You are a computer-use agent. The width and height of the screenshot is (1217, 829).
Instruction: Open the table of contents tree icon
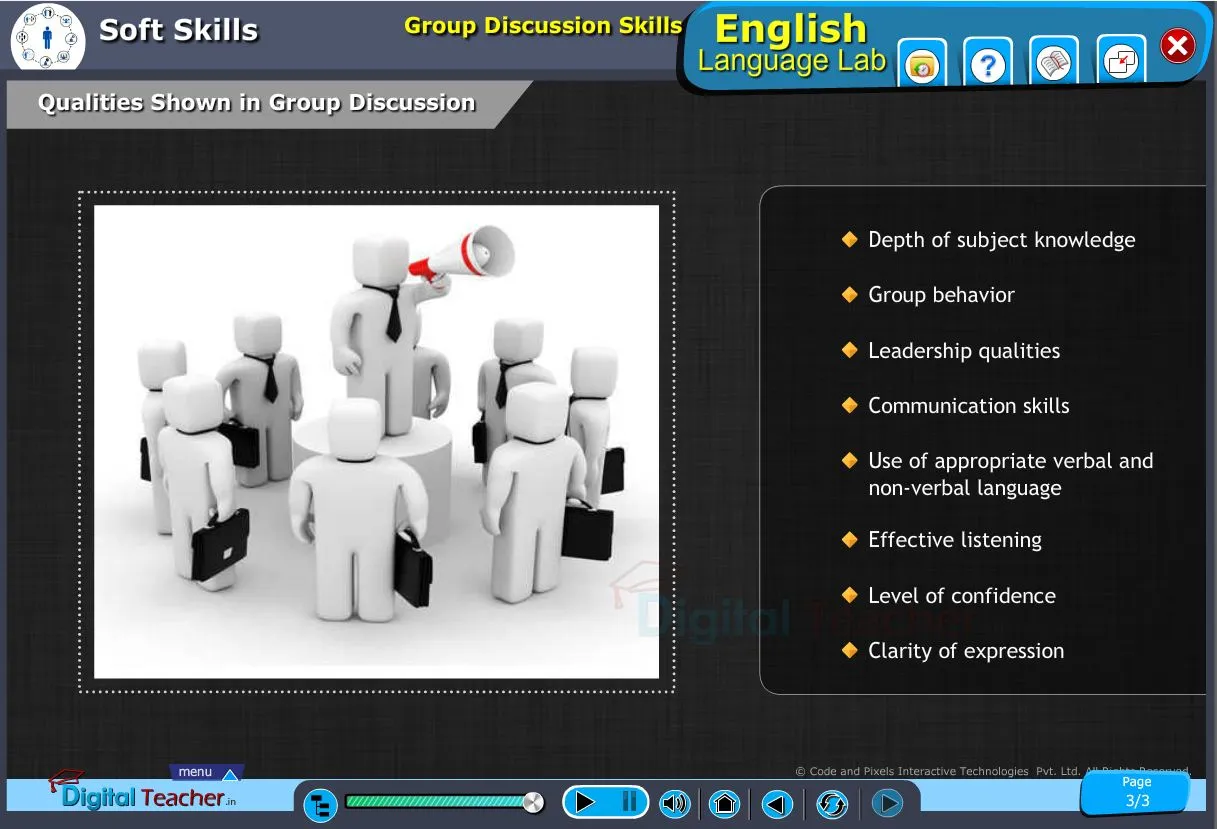pyautogui.click(x=320, y=804)
